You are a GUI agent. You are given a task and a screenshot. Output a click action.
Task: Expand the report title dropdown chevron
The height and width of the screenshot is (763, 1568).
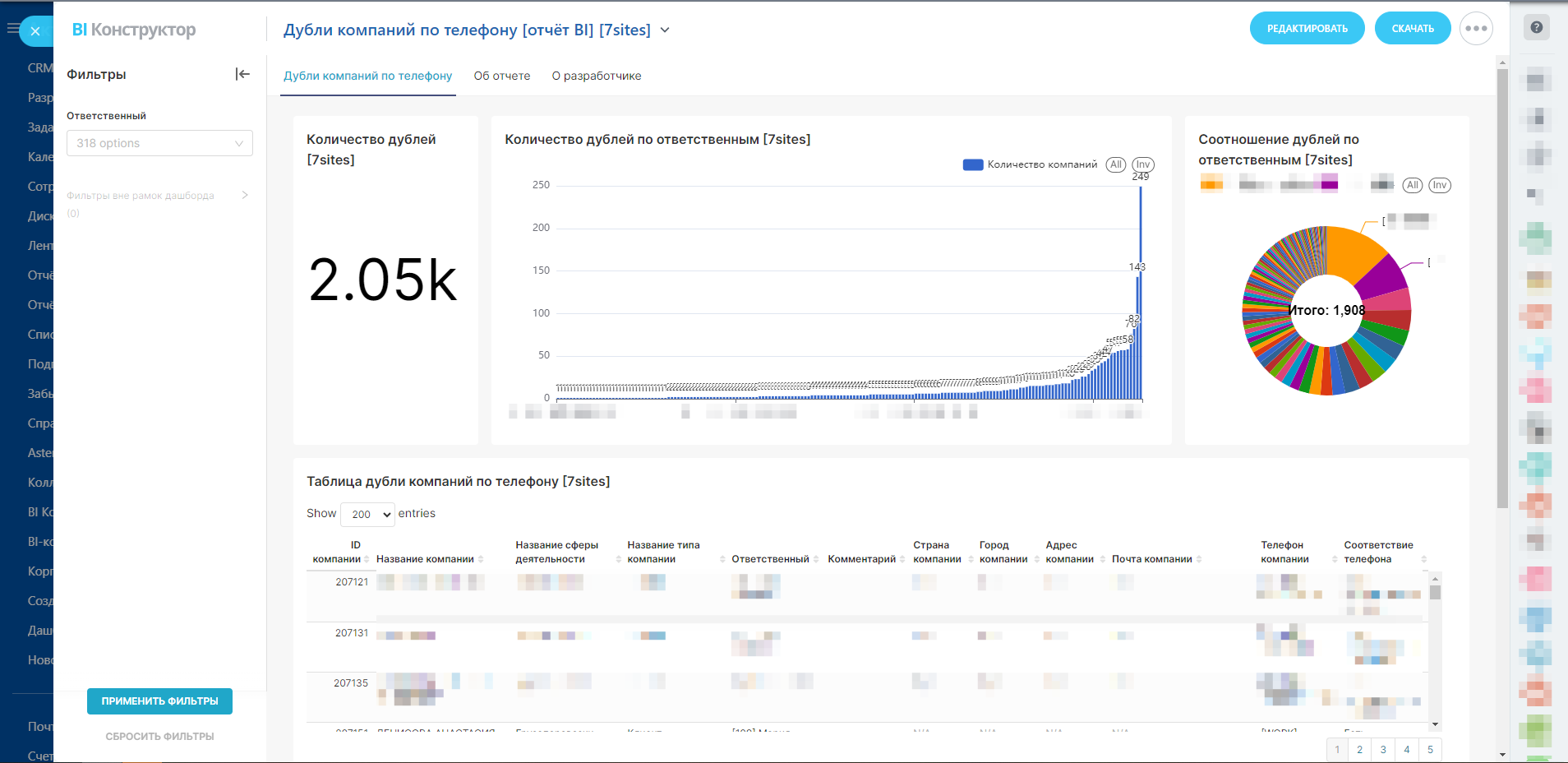click(665, 30)
